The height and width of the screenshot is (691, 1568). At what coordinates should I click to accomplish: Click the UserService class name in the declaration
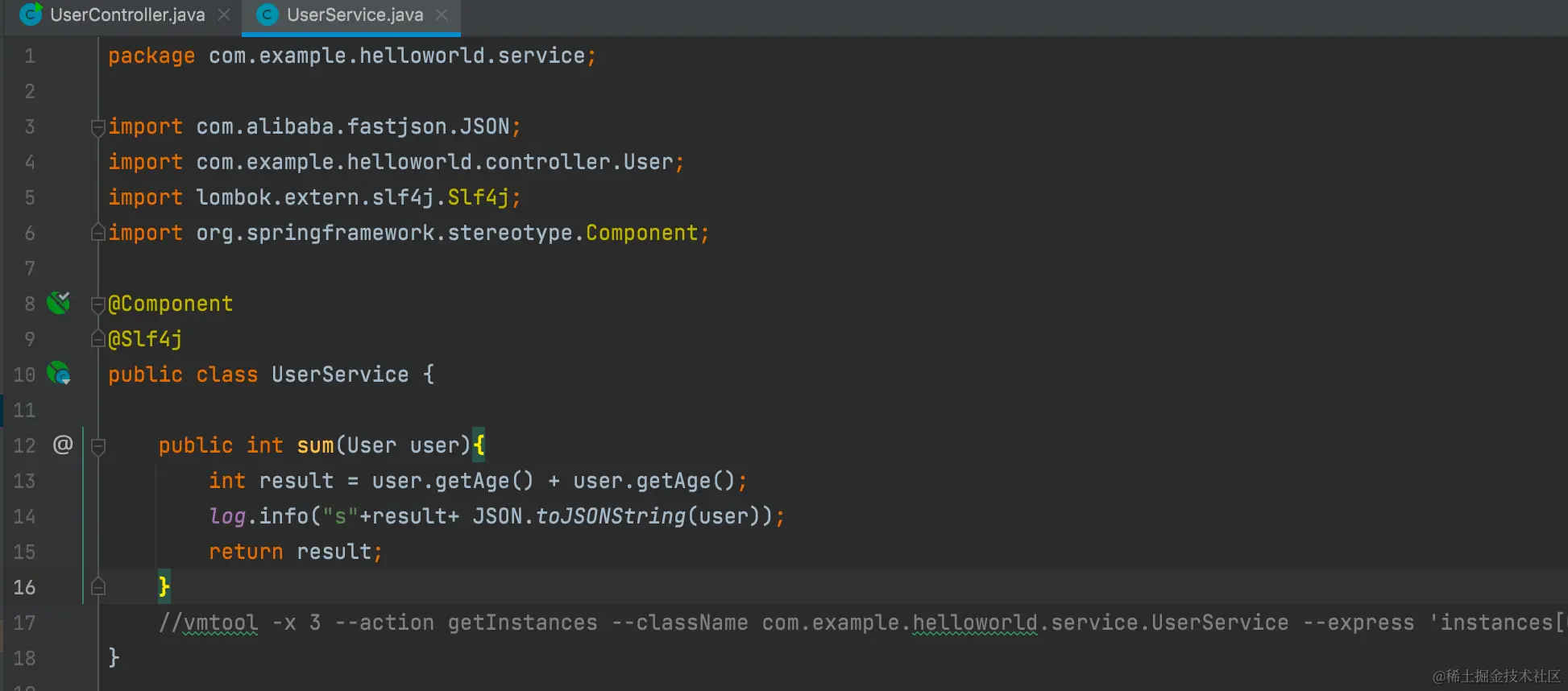(x=340, y=374)
